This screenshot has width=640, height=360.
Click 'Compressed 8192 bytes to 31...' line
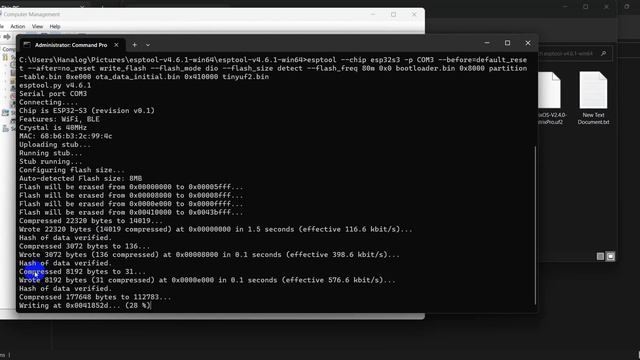point(82,272)
